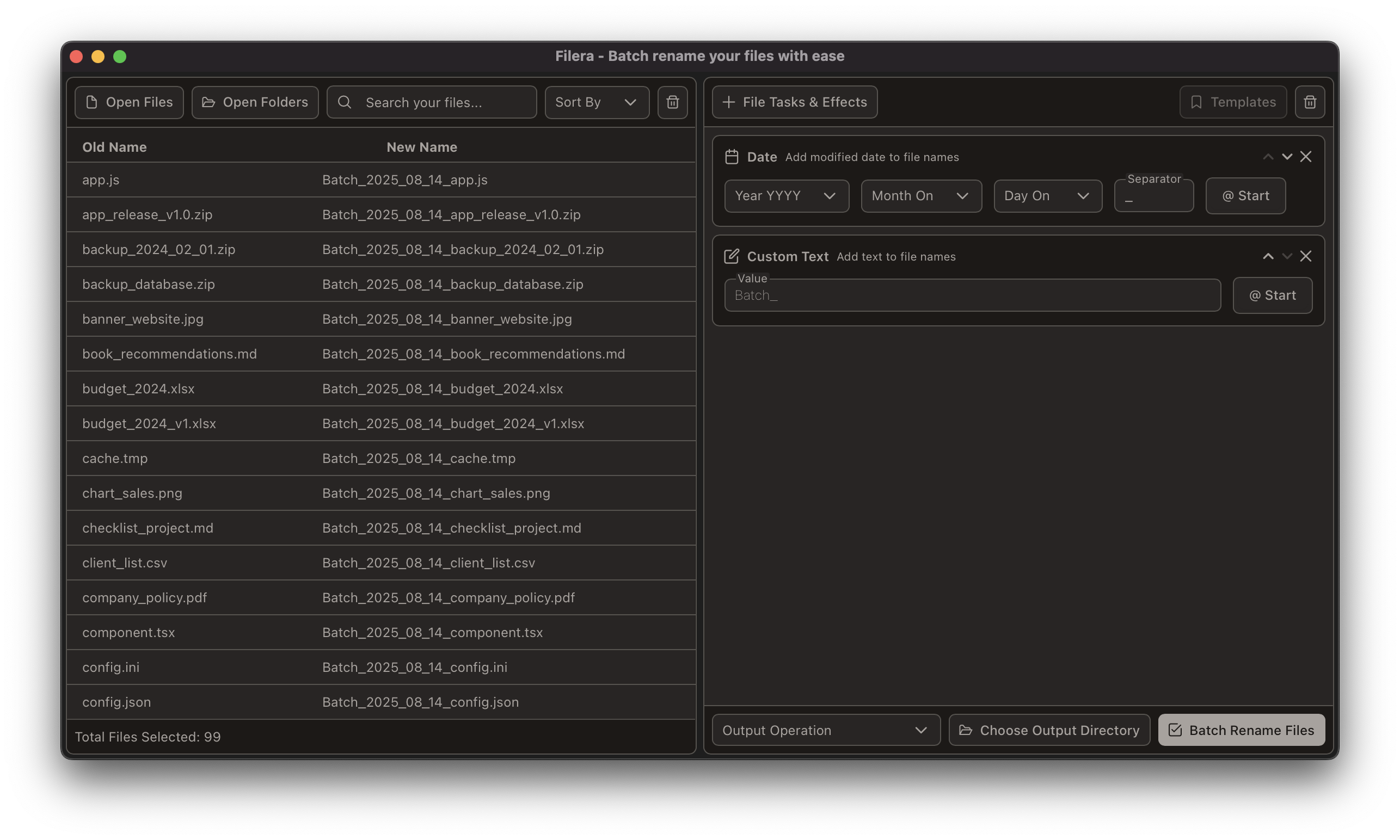
Task: Click the calendar icon on the Date task
Action: (731, 157)
